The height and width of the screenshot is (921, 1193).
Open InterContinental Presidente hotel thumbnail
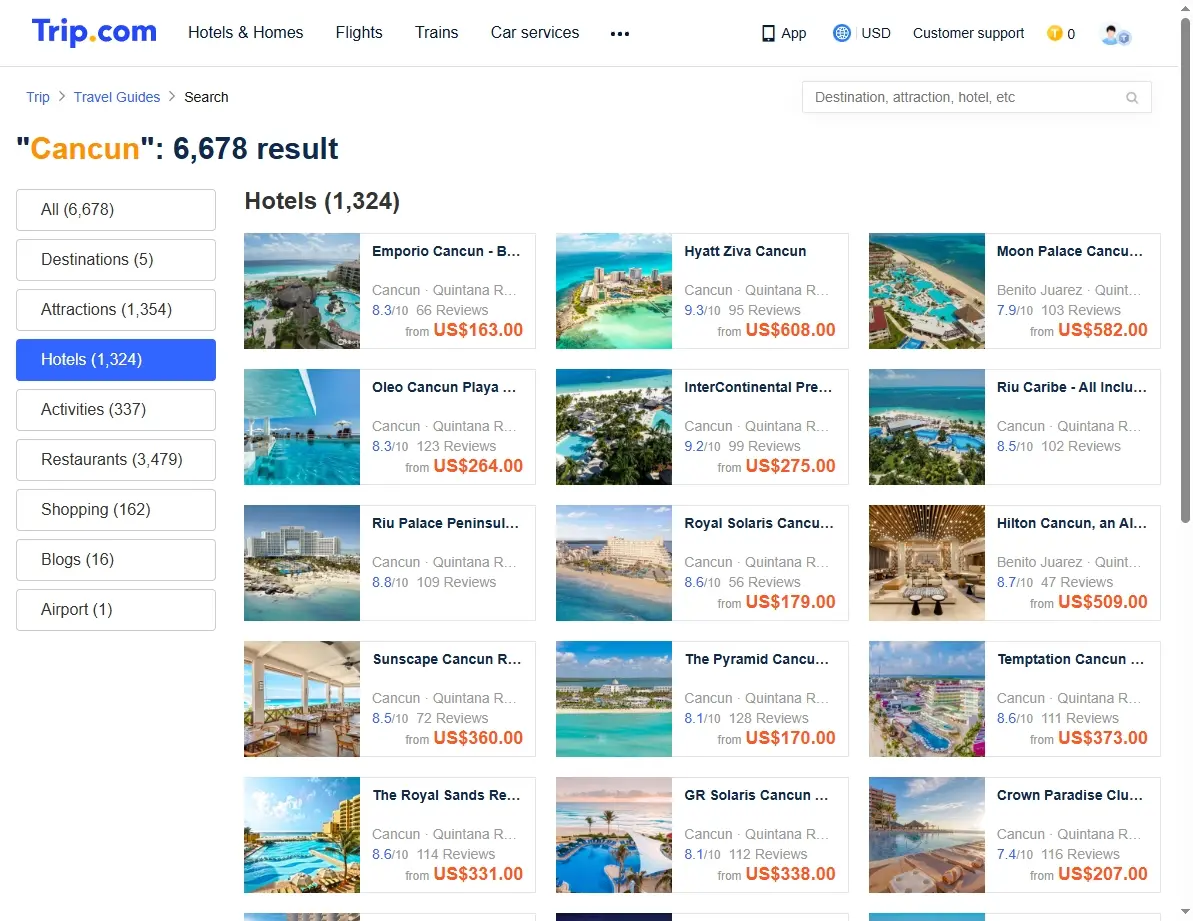(x=613, y=427)
